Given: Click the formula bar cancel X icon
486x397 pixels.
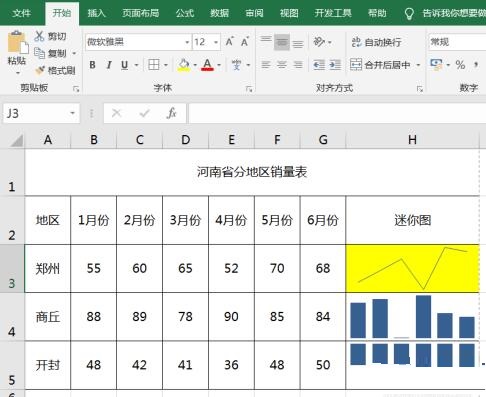Looking at the screenshot, I should (116, 113).
